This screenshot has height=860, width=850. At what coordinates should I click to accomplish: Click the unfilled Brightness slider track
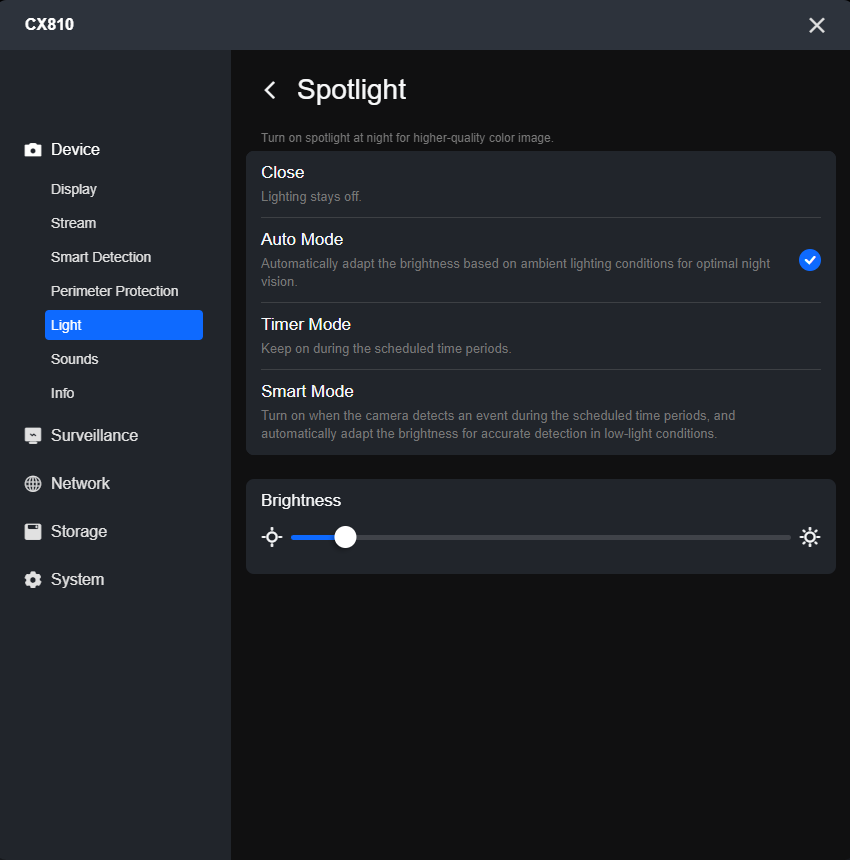573,538
